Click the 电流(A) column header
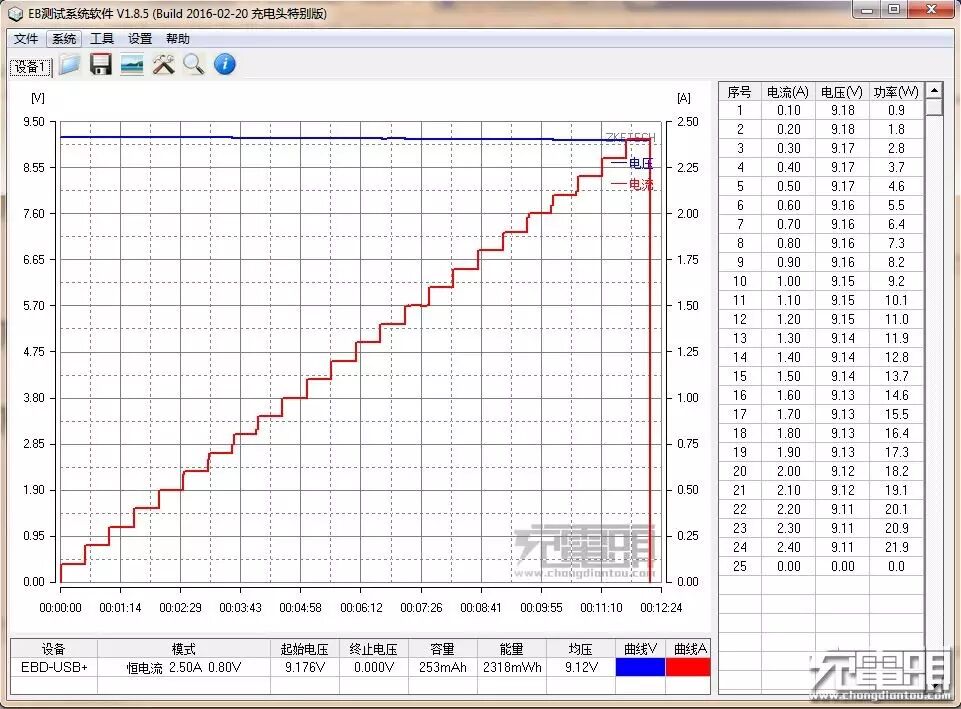Viewport: 961px width, 709px height. pos(788,92)
